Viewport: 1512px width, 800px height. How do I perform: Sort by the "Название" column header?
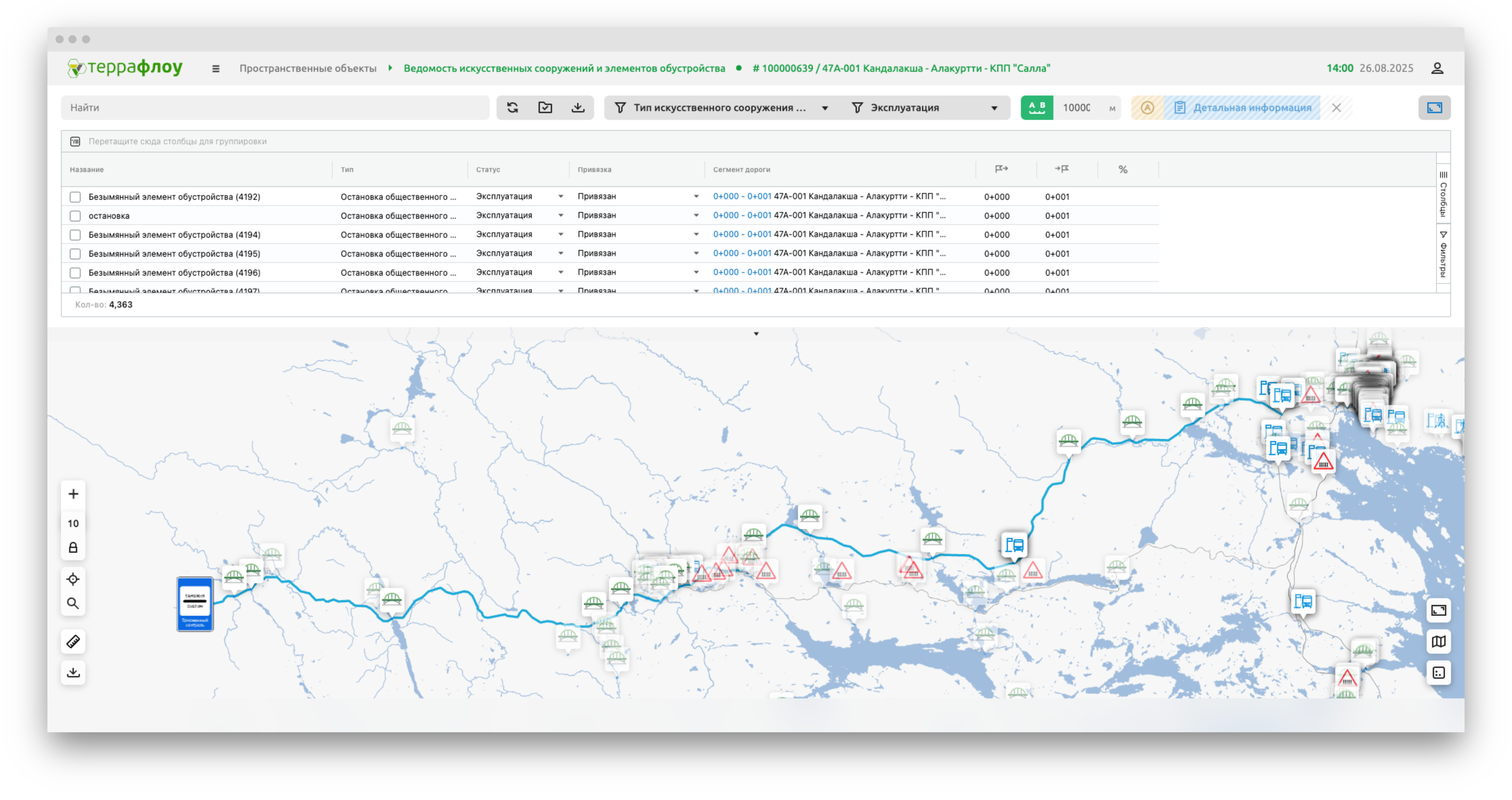pyautogui.click(x=86, y=170)
